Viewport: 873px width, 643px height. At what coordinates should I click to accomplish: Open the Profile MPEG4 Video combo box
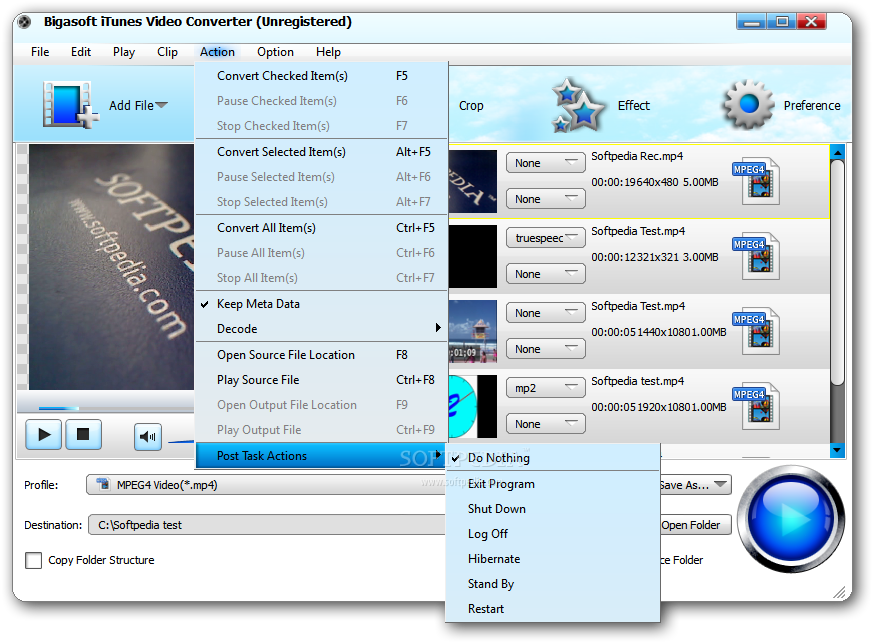[x=267, y=485]
